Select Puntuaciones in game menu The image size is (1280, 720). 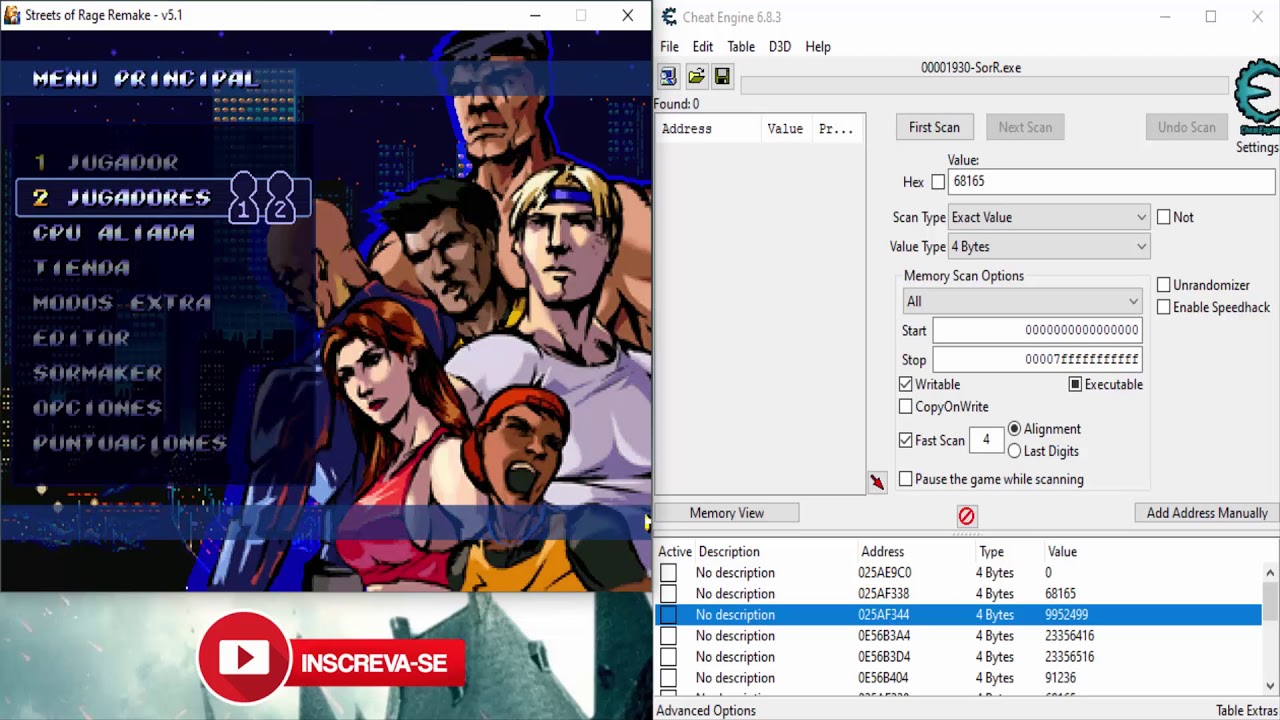point(129,443)
